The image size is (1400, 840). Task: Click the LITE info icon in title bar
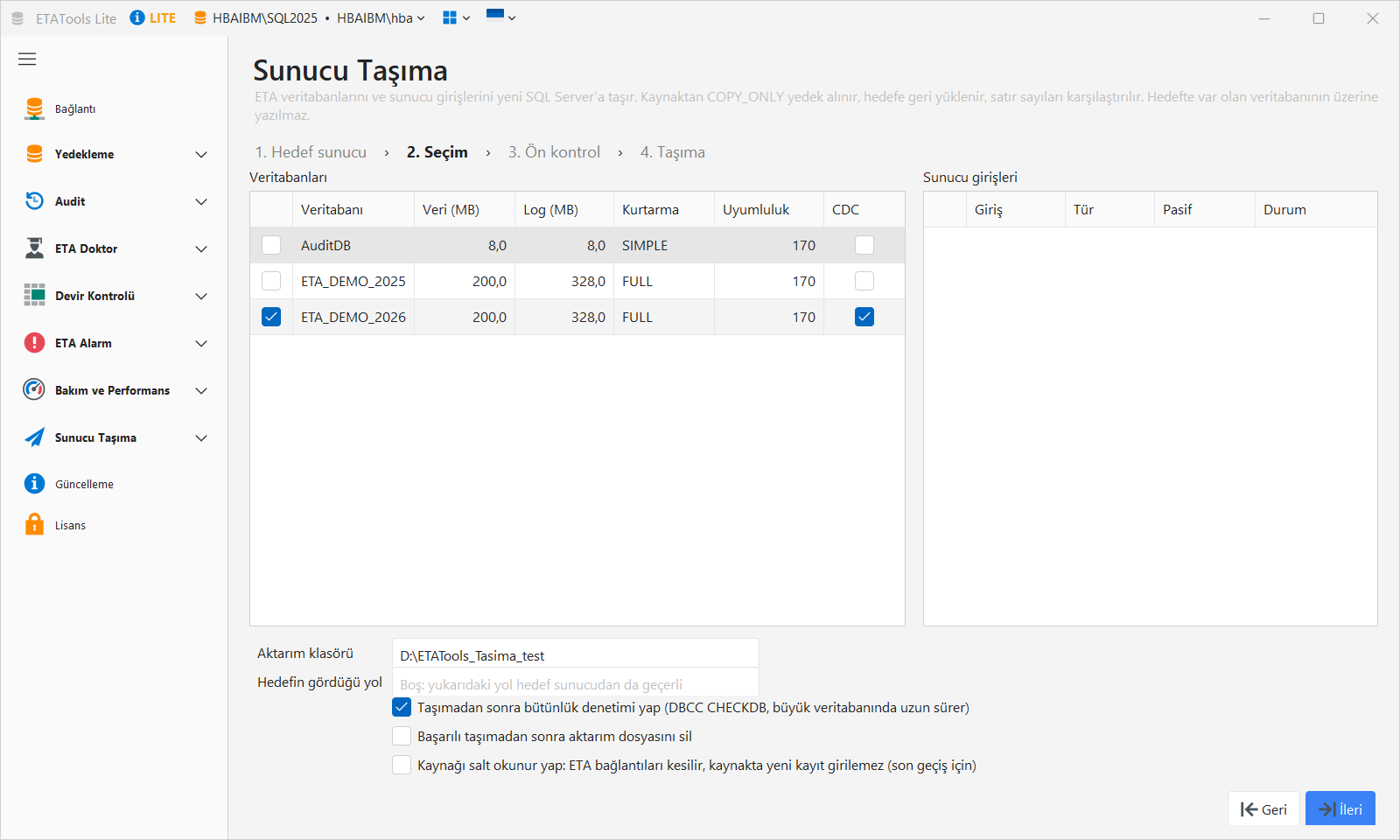137,17
